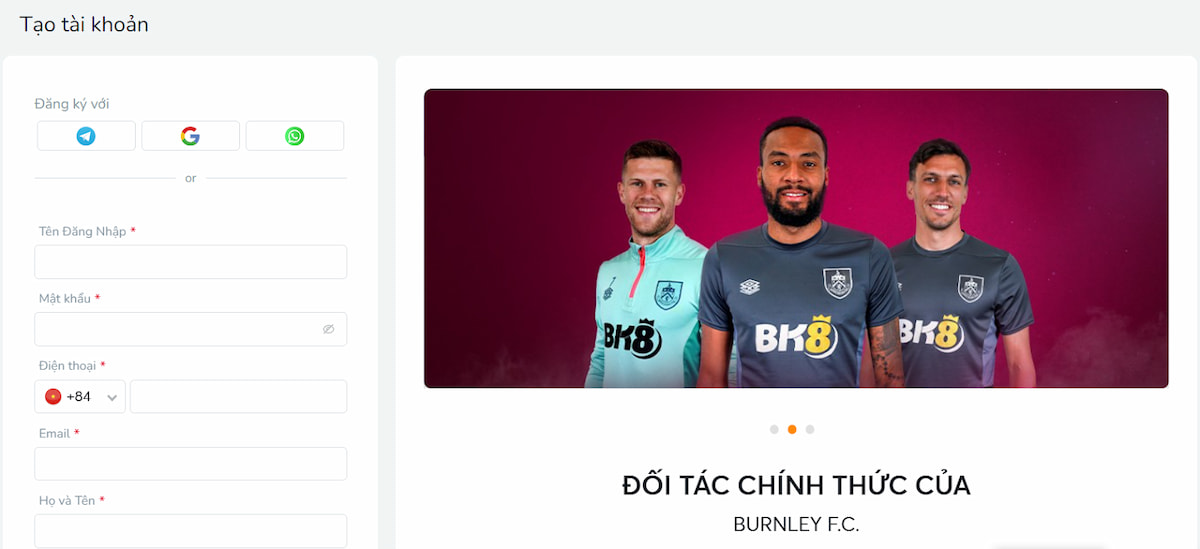Screen dimensions: 1200x549
Task: Sign up with the Telegram icon
Action: tap(86, 136)
